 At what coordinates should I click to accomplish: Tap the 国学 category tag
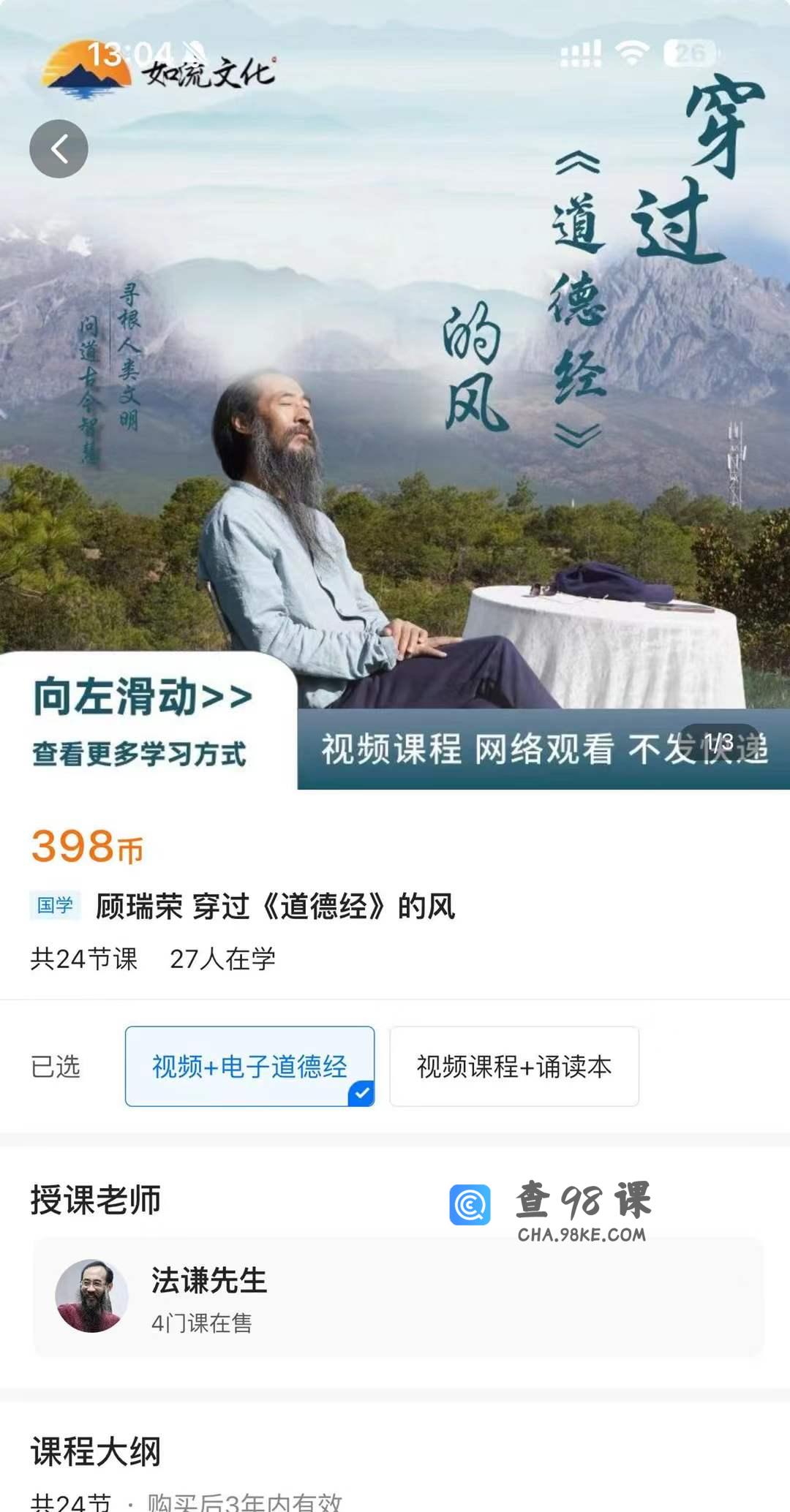(x=55, y=906)
